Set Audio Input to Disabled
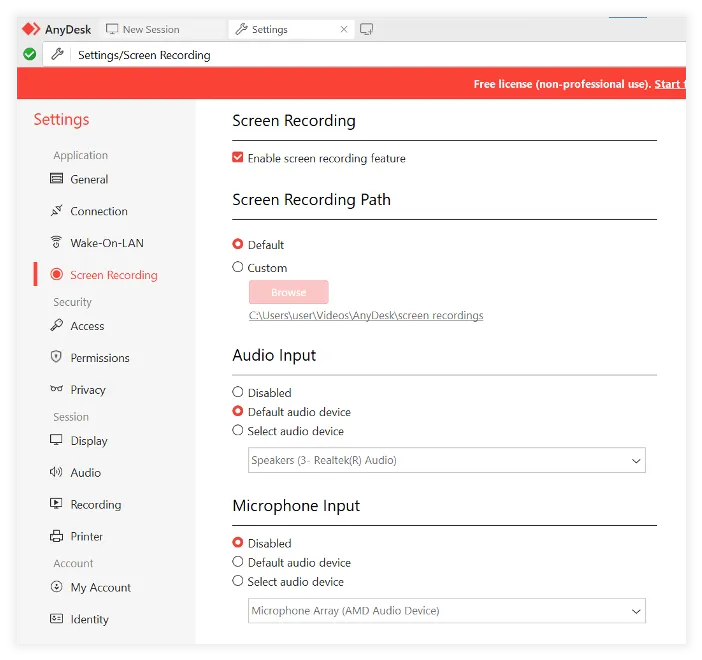This screenshot has height=660, width=702. [x=238, y=392]
